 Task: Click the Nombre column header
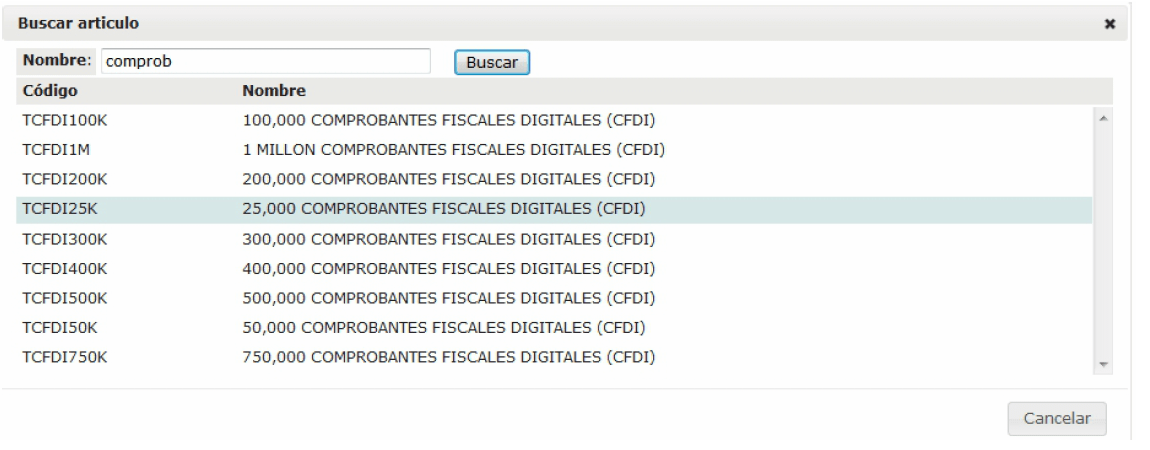coord(273,91)
